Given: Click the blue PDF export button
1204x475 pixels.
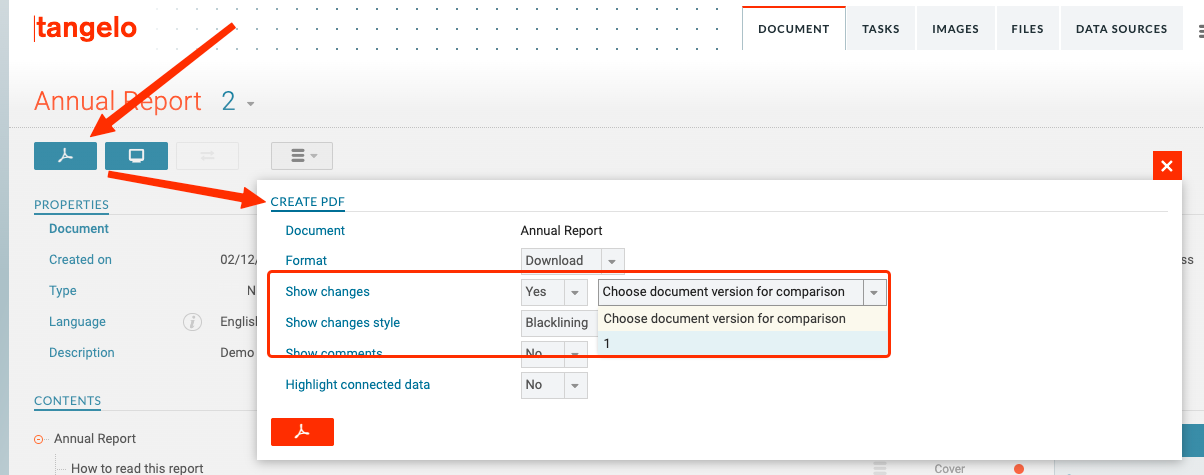Looking at the screenshot, I should [x=65, y=156].
